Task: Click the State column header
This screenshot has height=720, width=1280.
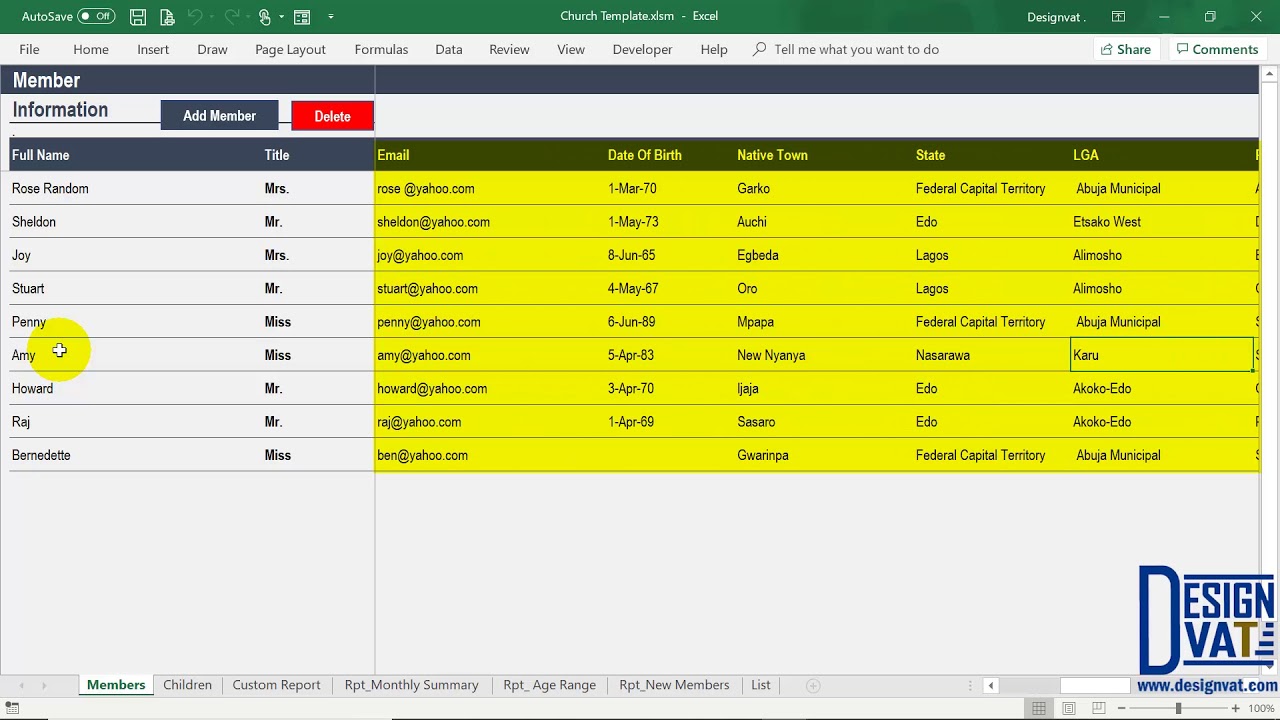Action: tap(930, 155)
